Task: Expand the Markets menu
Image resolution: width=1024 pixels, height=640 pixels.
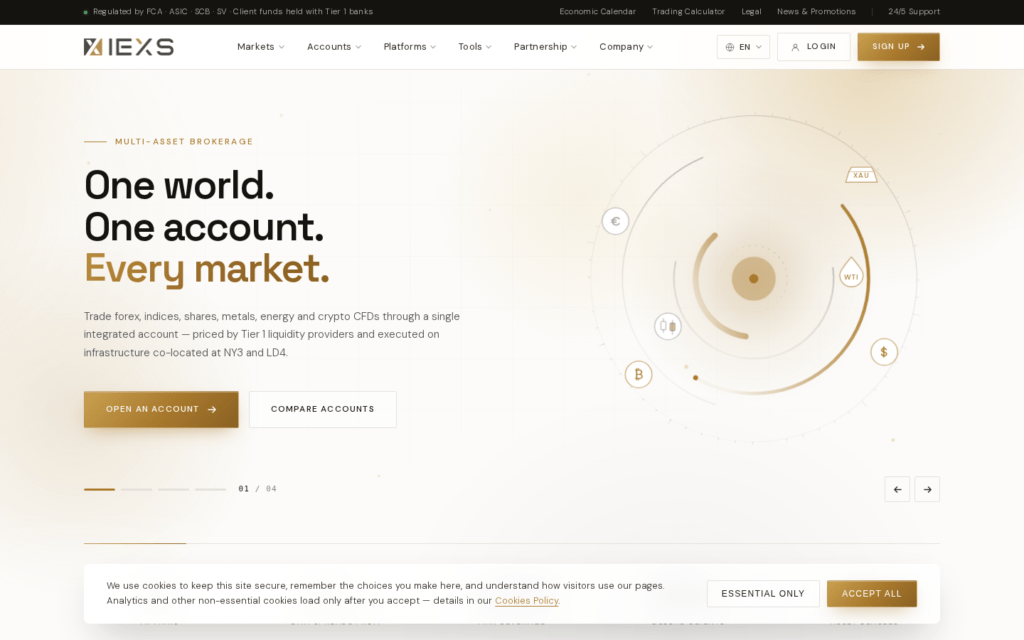Action: [261, 47]
